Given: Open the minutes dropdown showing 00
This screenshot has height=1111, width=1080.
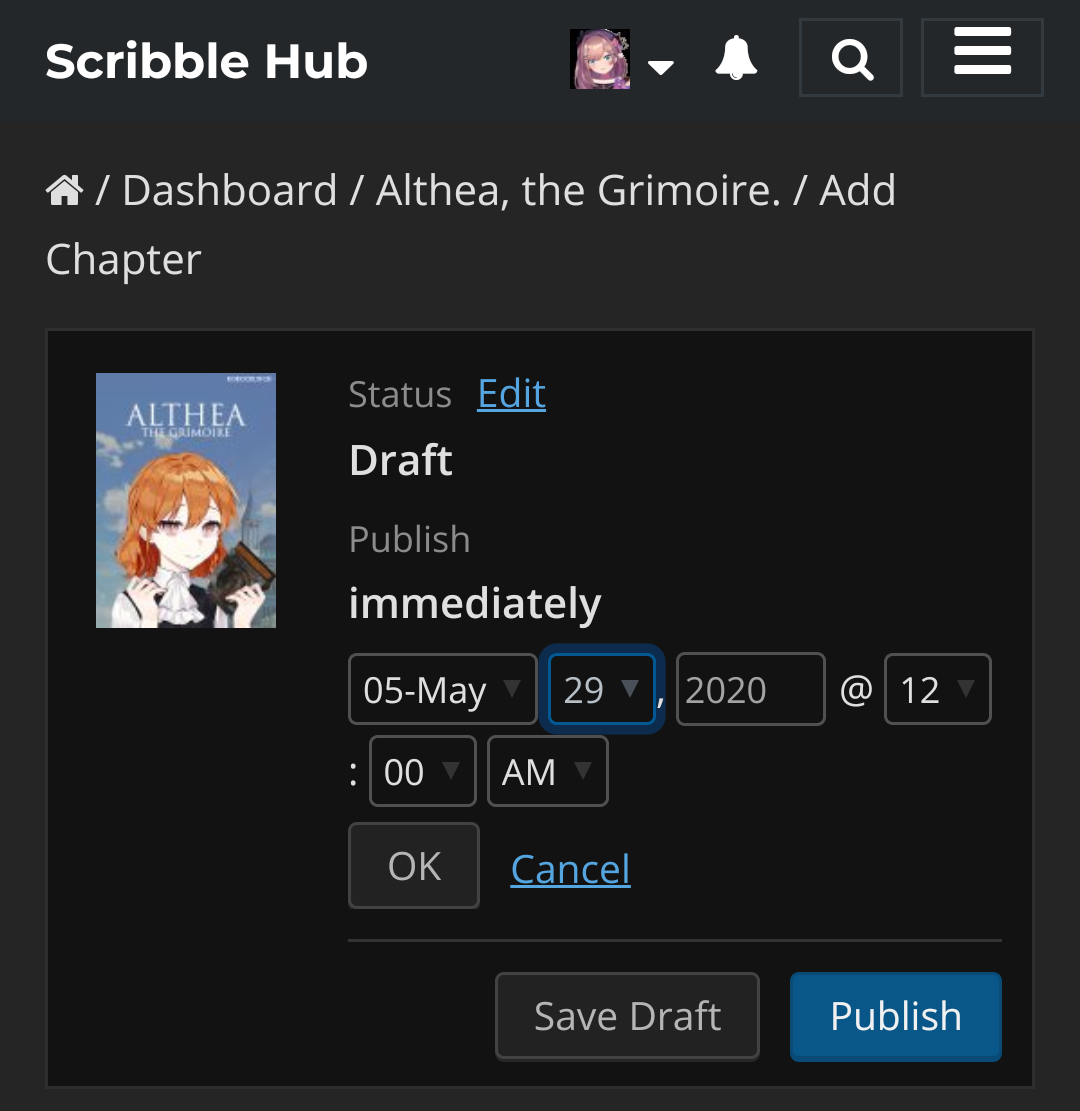Looking at the screenshot, I should (x=422, y=770).
